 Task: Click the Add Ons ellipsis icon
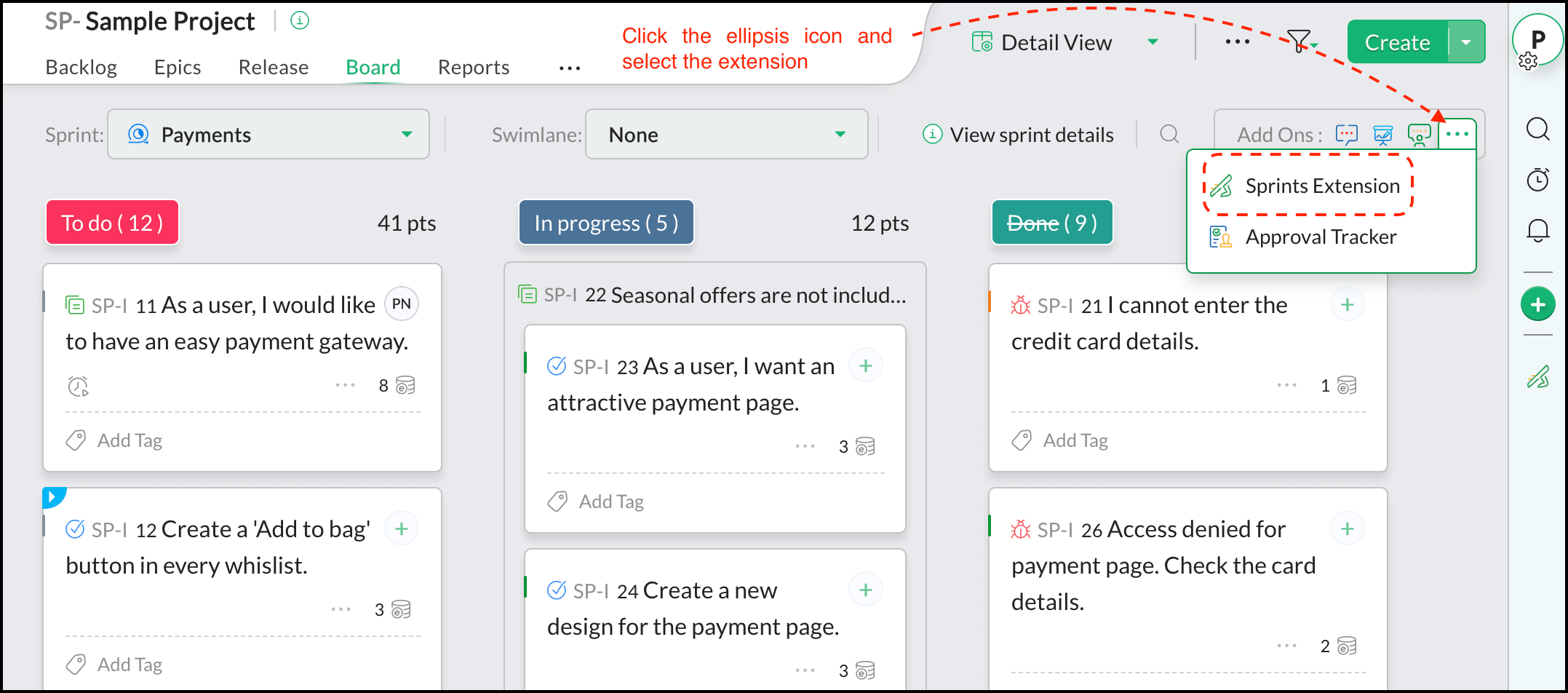tap(1457, 134)
